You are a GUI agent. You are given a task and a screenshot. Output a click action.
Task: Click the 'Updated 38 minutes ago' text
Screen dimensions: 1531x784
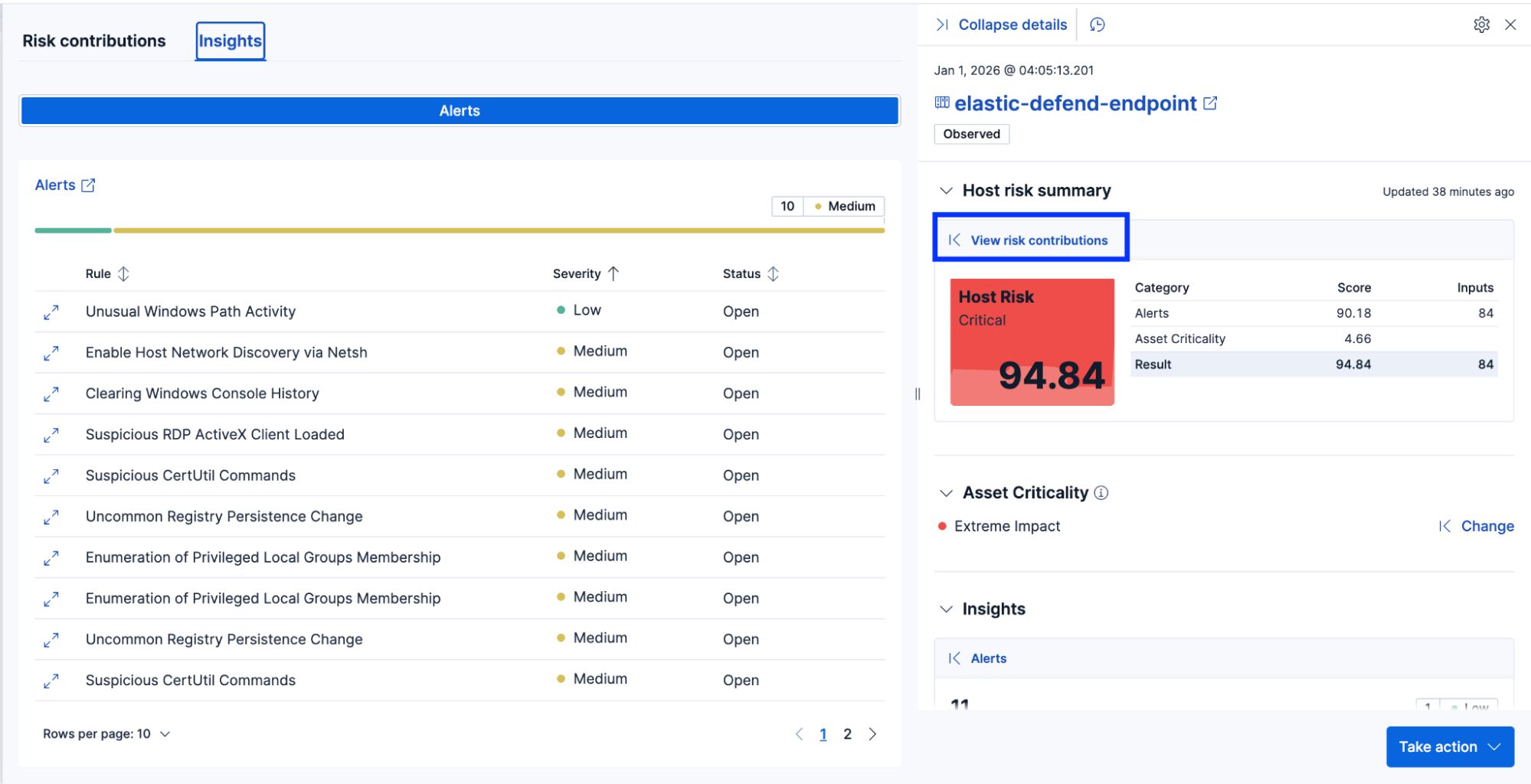click(1448, 191)
